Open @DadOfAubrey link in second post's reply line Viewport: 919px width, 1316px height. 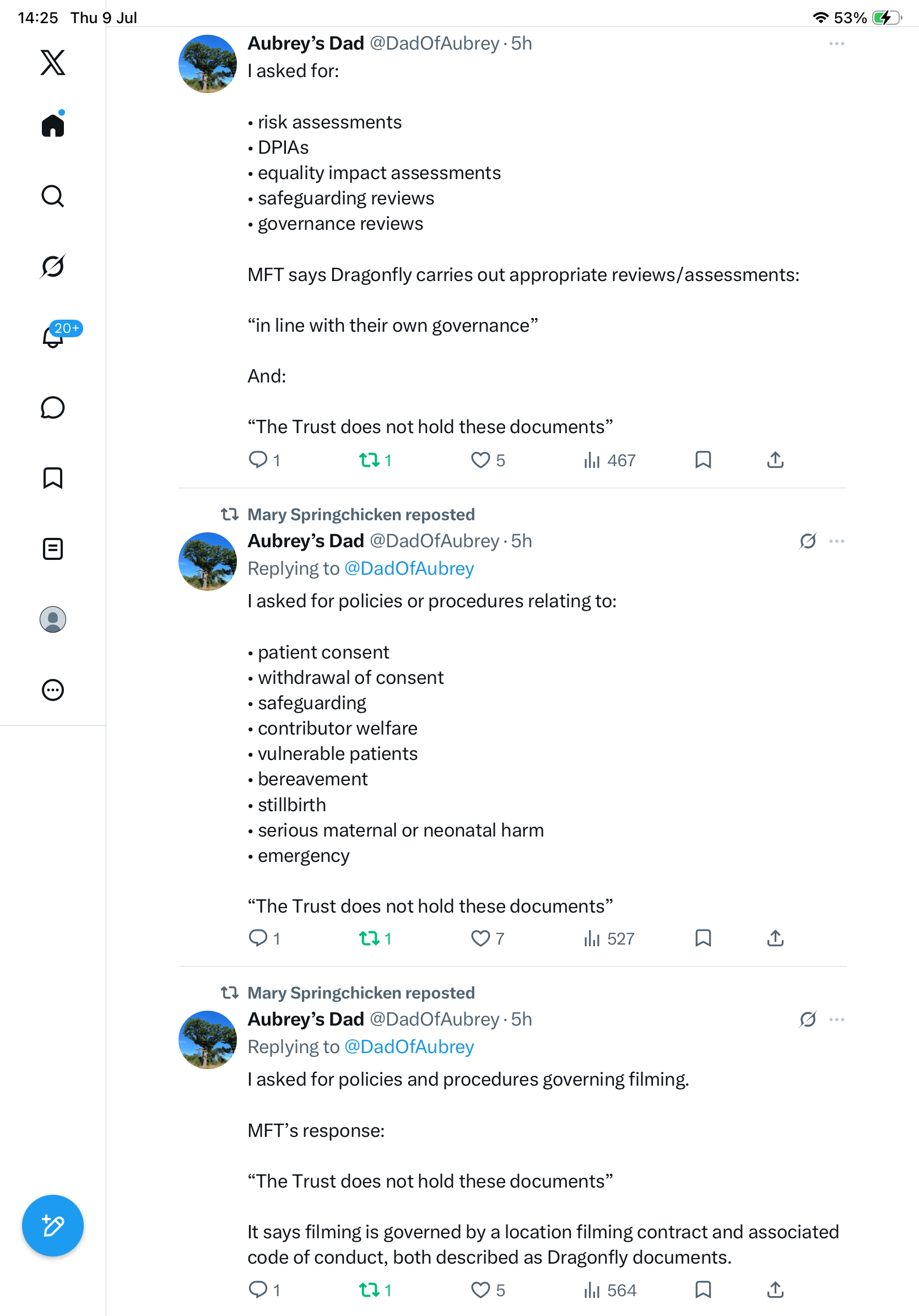click(409, 569)
